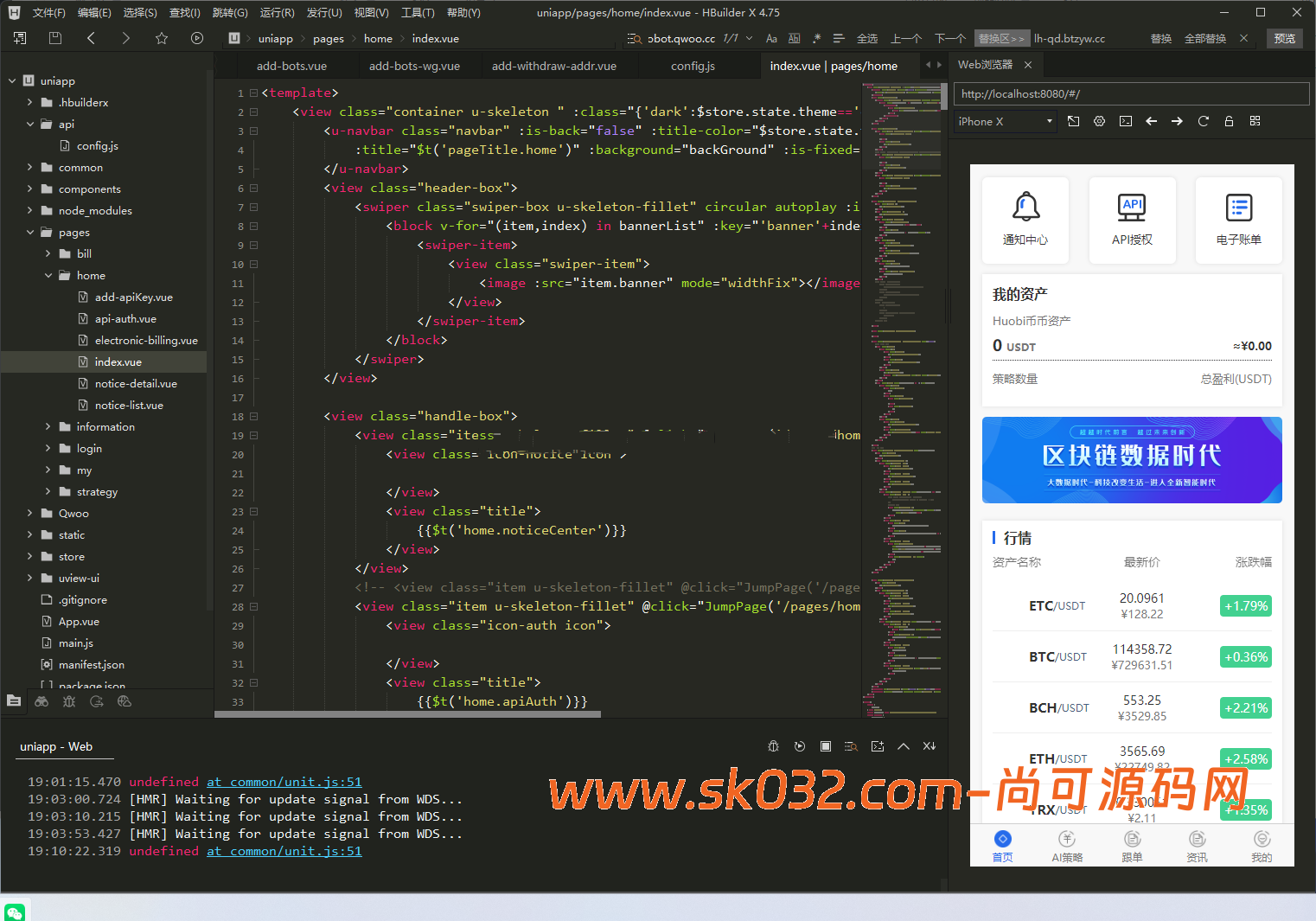Click the debug bug icon in console
This screenshot has width=1316, height=921.
[x=773, y=746]
